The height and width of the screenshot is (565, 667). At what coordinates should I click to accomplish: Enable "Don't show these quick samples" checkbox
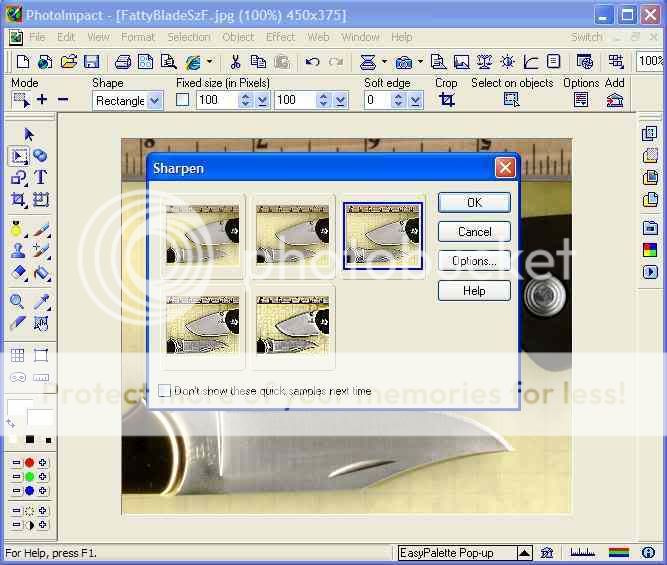[164, 391]
